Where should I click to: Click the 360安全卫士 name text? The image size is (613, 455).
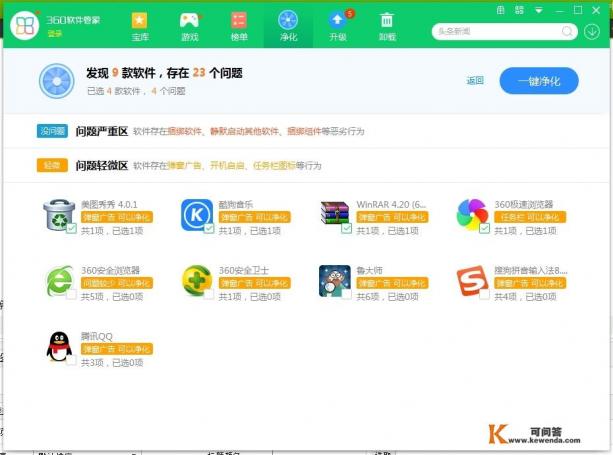[244, 270]
